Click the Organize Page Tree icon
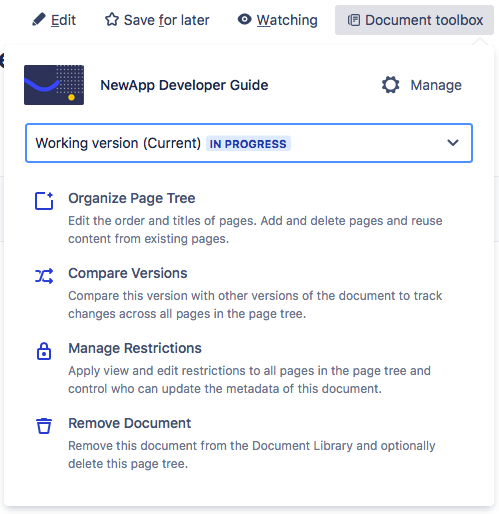 [44, 201]
